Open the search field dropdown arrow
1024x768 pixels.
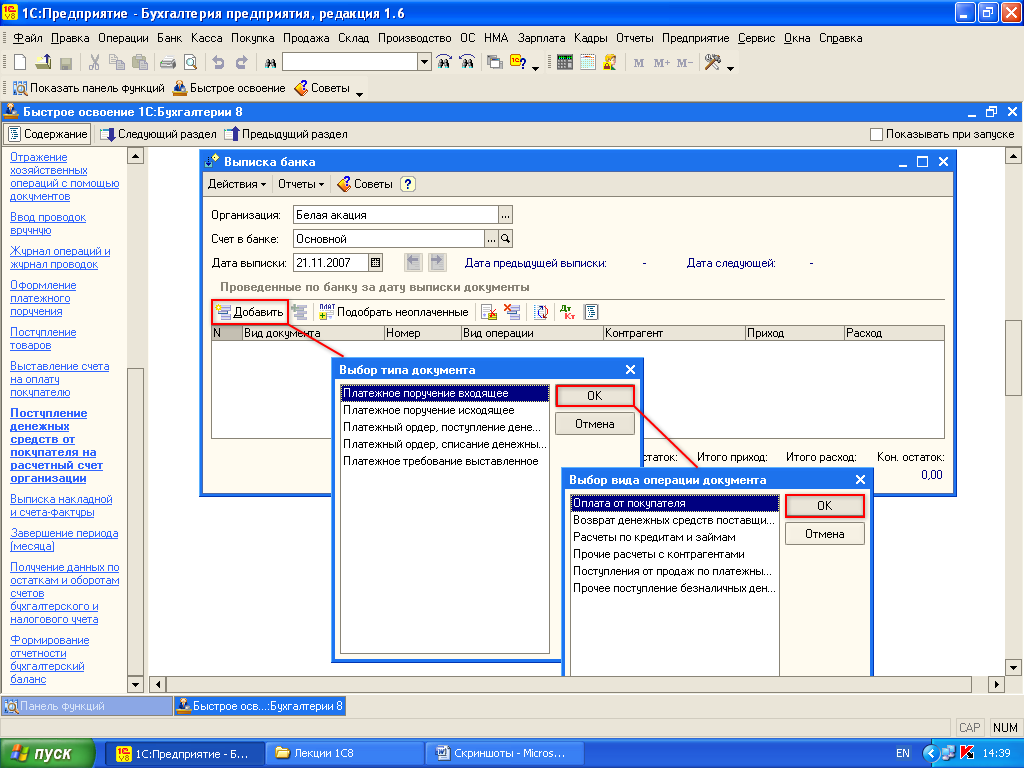click(424, 63)
